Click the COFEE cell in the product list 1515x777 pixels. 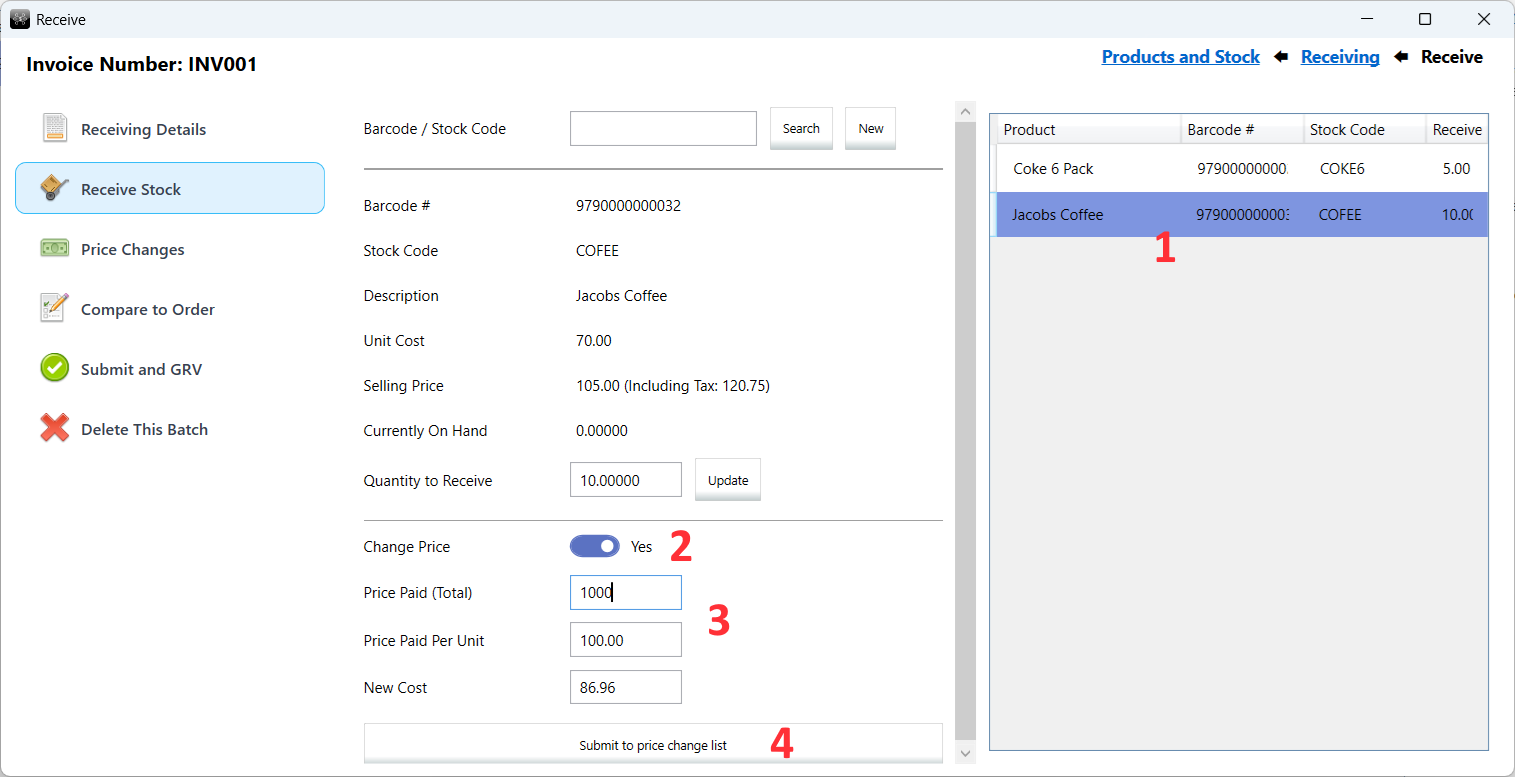(x=1340, y=214)
